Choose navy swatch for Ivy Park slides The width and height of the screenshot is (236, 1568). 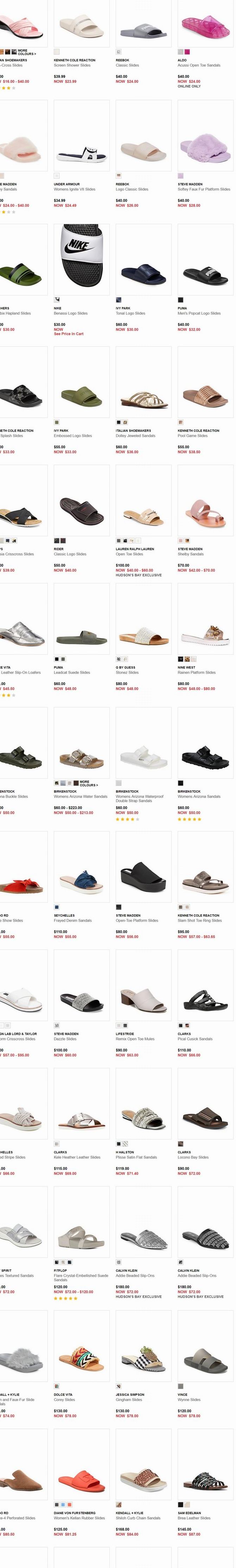(x=119, y=300)
